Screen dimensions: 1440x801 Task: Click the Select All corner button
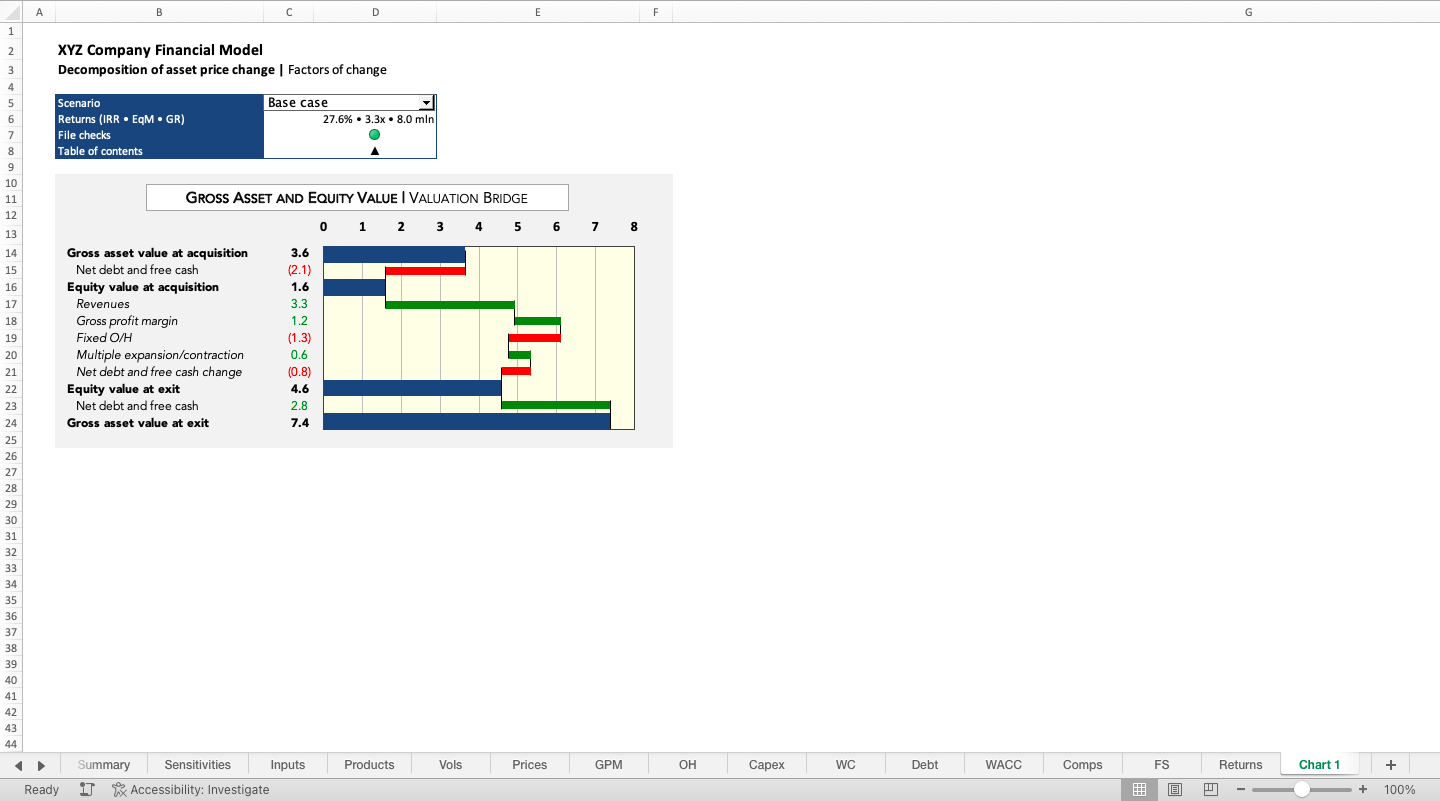pos(11,11)
